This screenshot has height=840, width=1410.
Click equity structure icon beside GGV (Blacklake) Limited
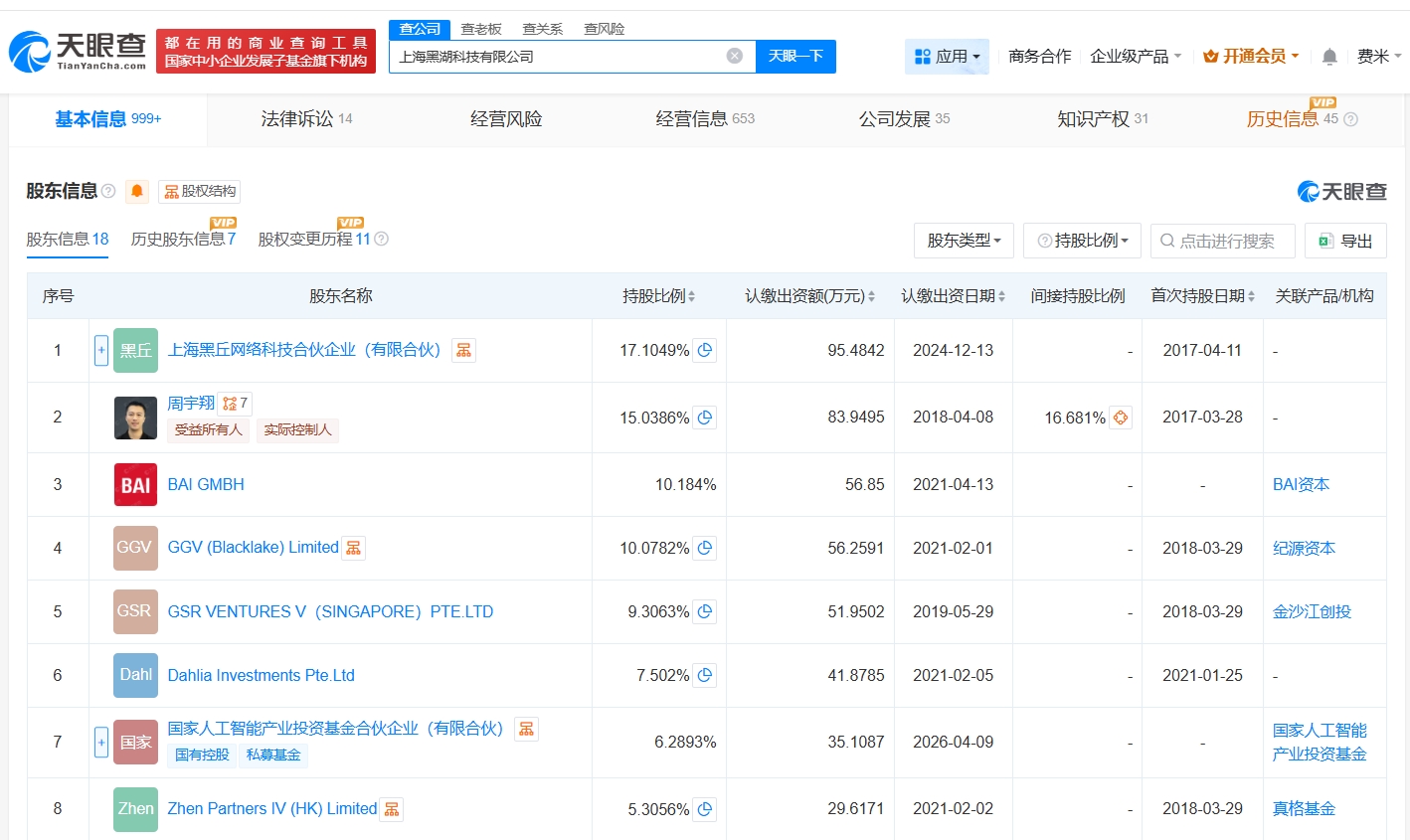(354, 548)
